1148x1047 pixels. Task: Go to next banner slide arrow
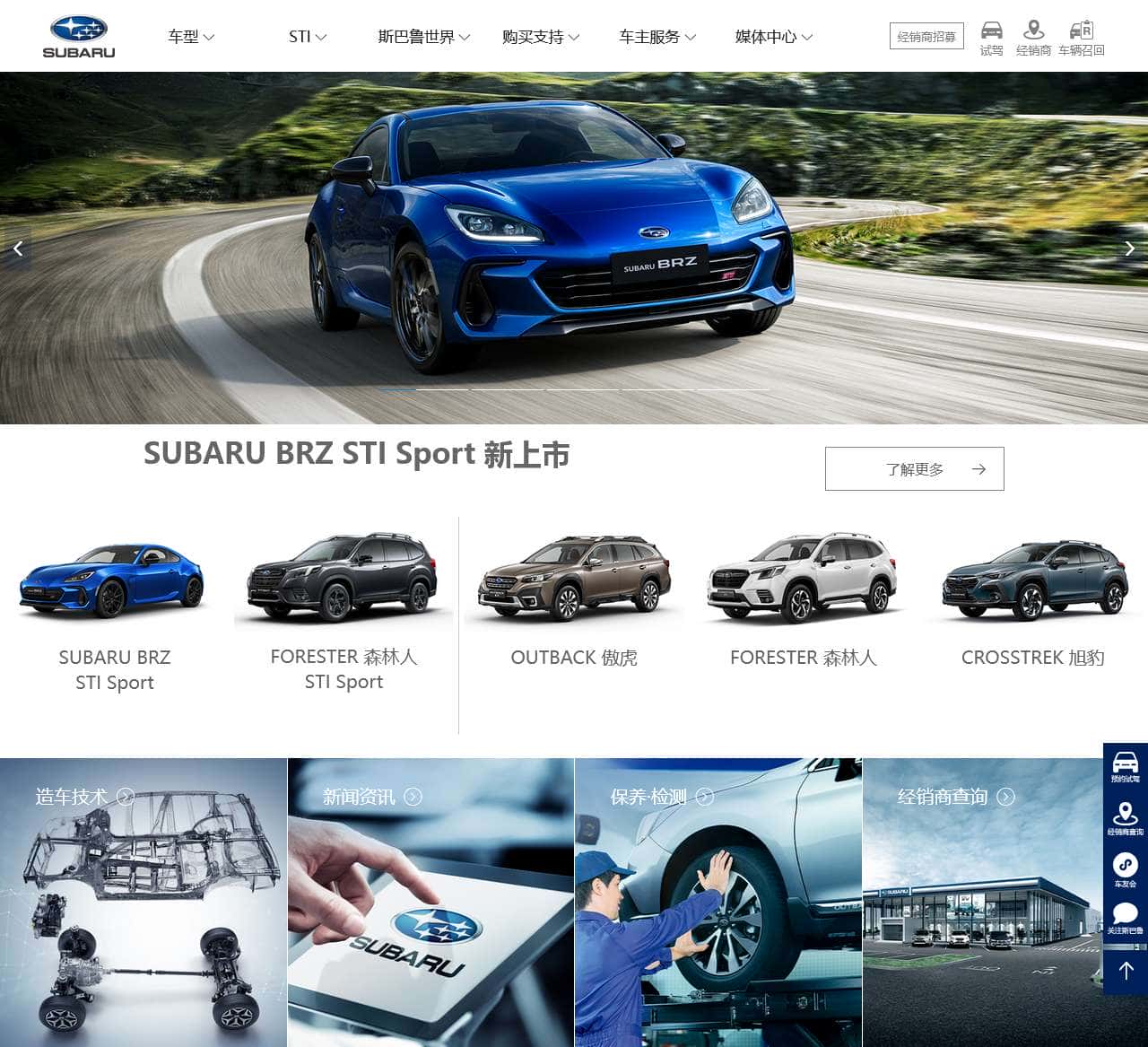pyautogui.click(x=1130, y=249)
